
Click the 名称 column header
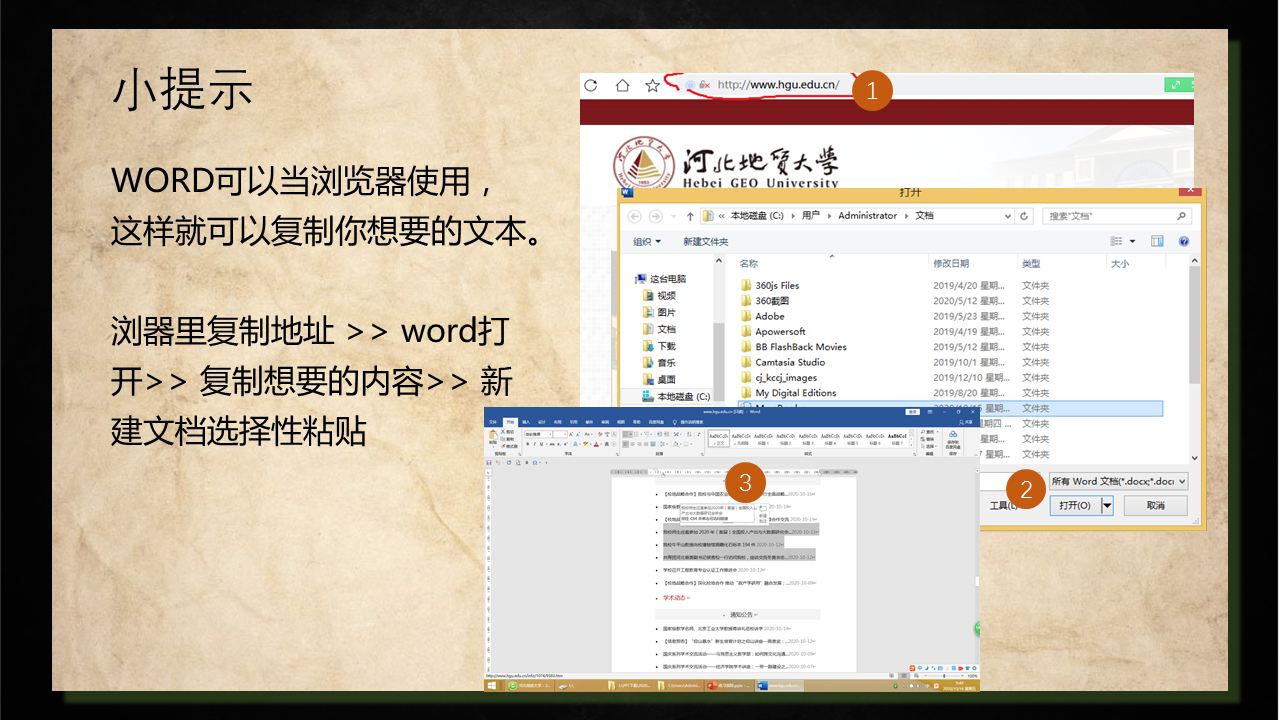pyautogui.click(x=749, y=264)
